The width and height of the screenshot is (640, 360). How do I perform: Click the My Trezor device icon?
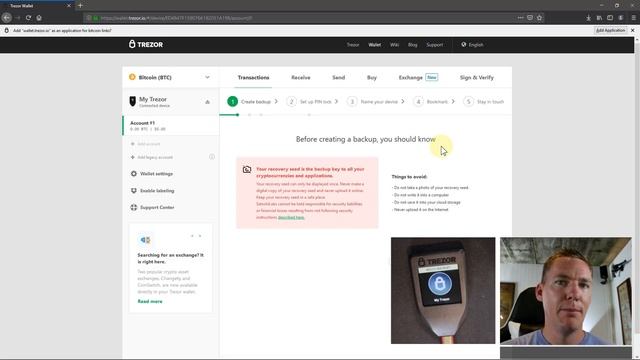point(133,101)
